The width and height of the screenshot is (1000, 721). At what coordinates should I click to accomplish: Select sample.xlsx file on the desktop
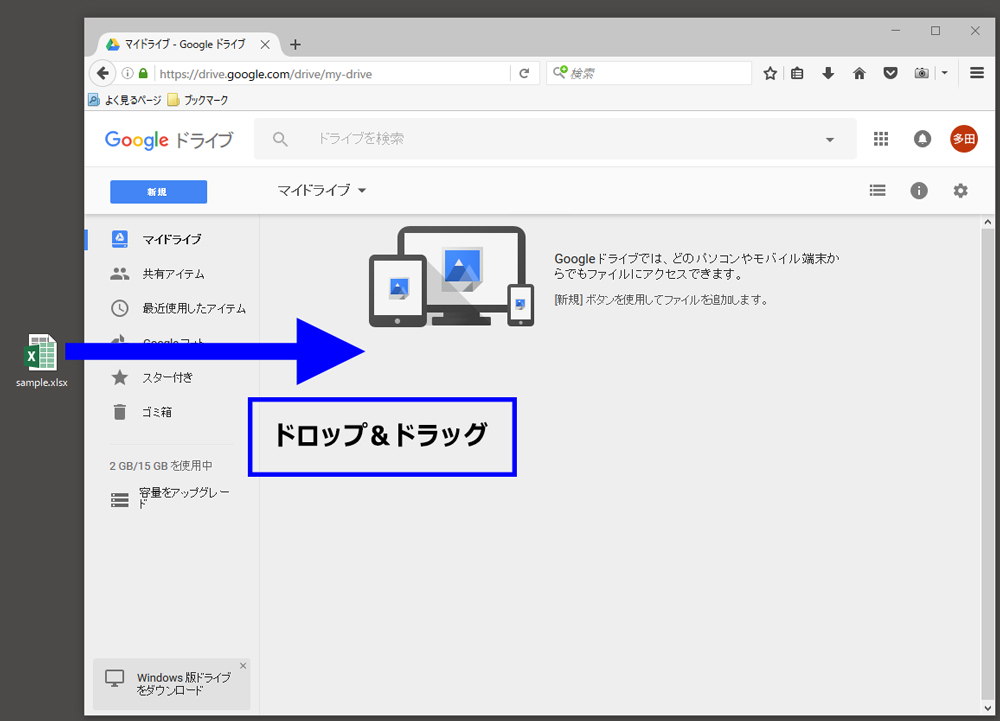click(41, 361)
